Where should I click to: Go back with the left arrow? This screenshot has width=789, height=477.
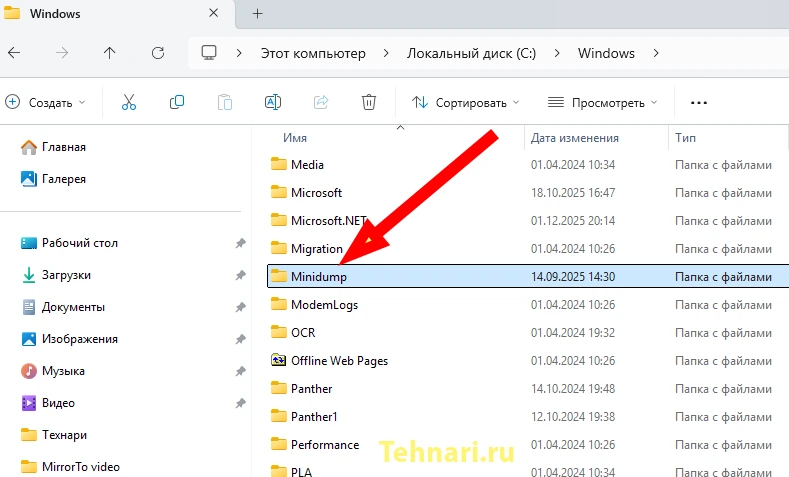[14, 53]
